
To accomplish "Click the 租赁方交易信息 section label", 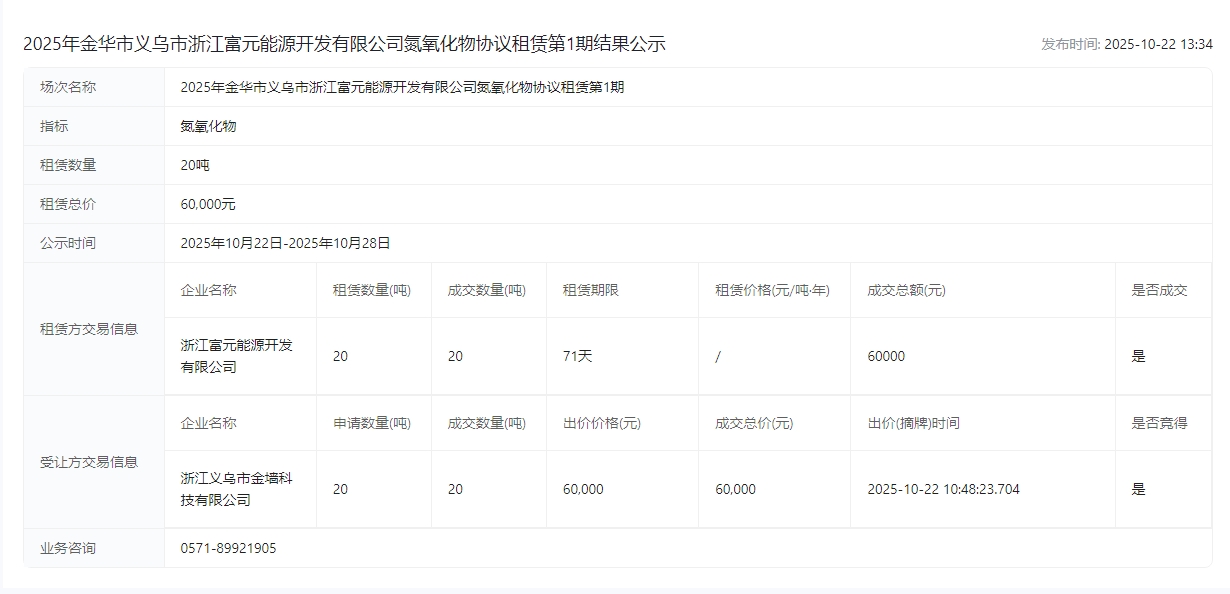I will tap(89, 329).
